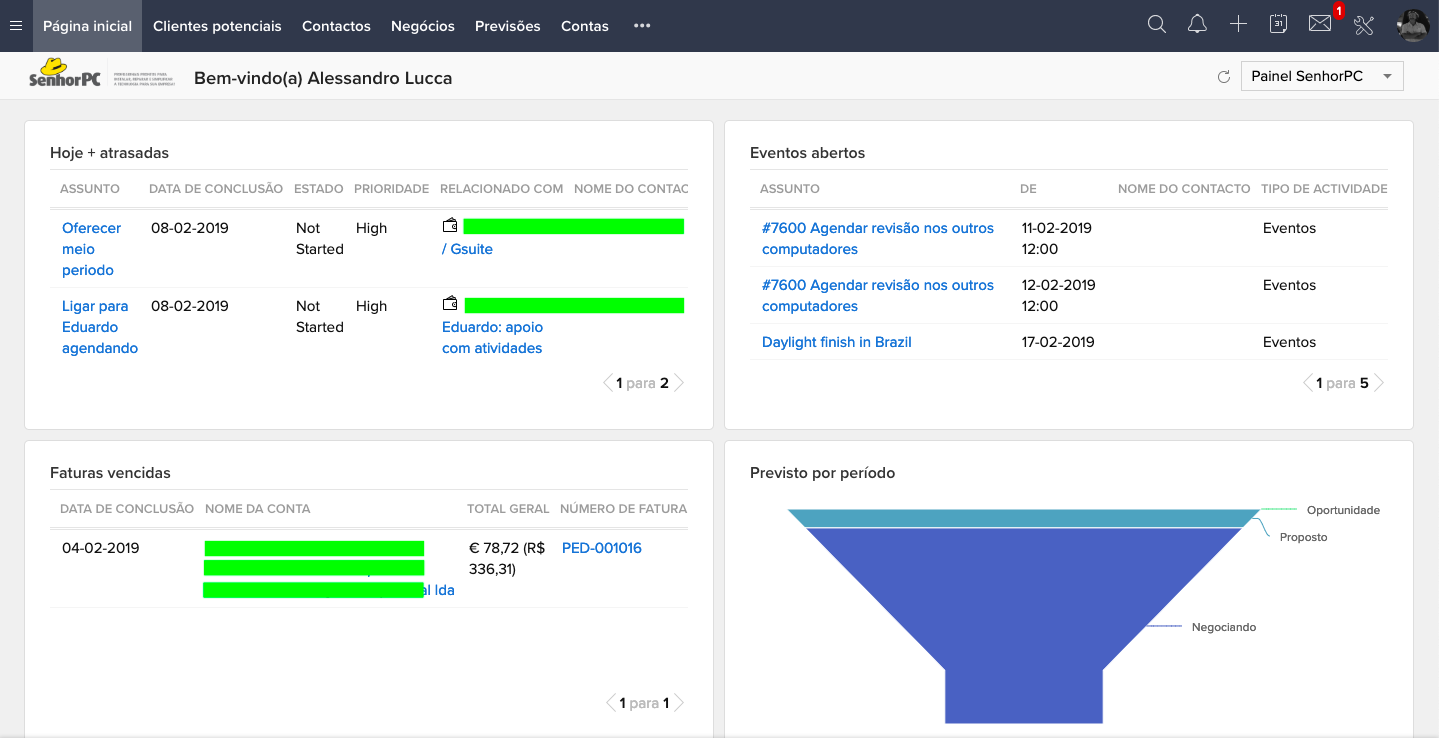1439x738 pixels.
Task: Click the search magnifier icon
Action: click(x=1157, y=25)
